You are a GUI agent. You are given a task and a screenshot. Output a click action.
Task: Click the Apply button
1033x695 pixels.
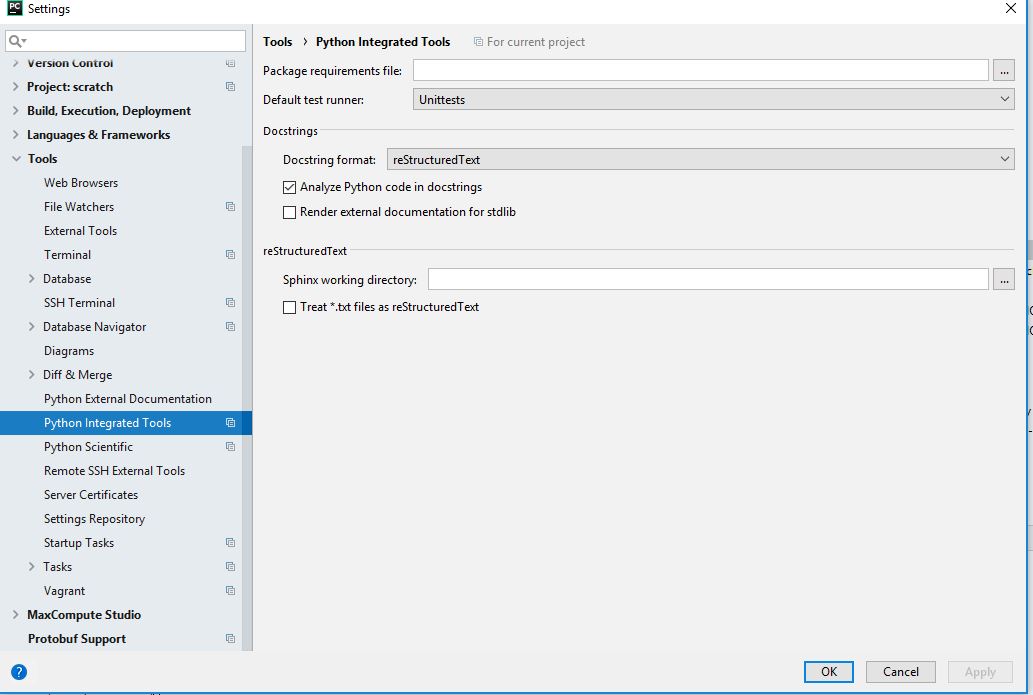pyautogui.click(x=980, y=671)
